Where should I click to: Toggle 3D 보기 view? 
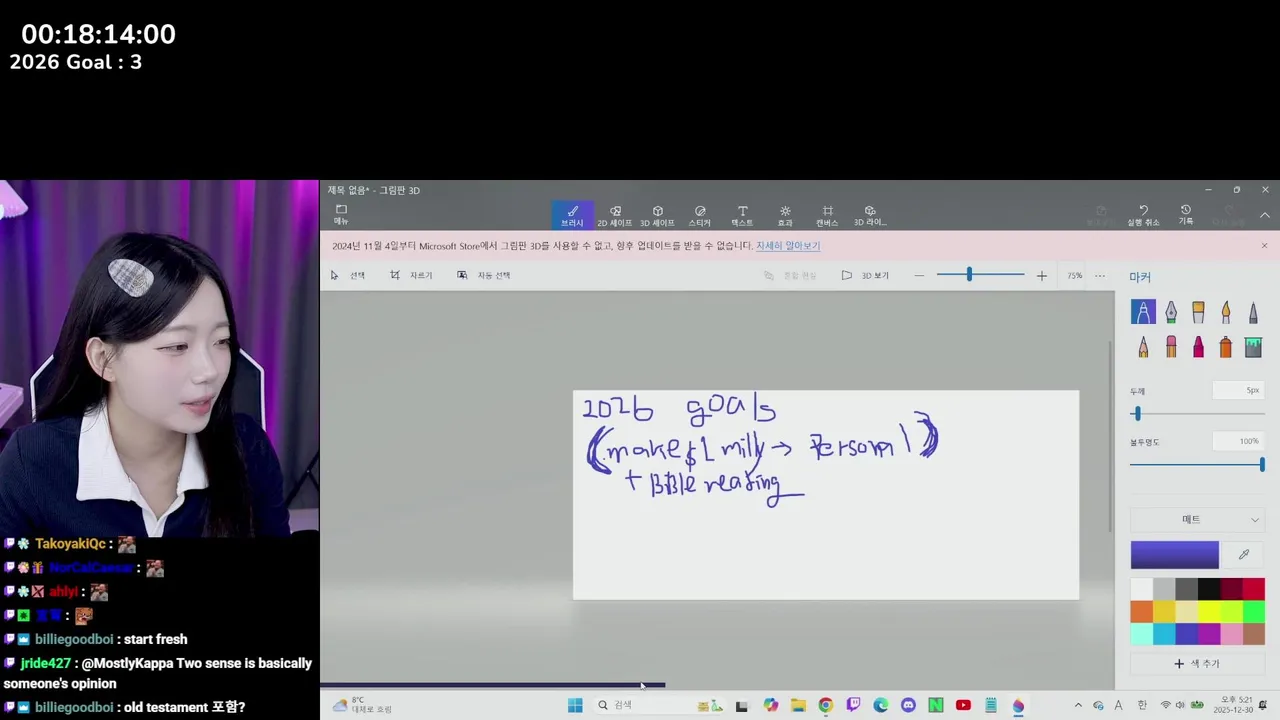(x=865, y=275)
